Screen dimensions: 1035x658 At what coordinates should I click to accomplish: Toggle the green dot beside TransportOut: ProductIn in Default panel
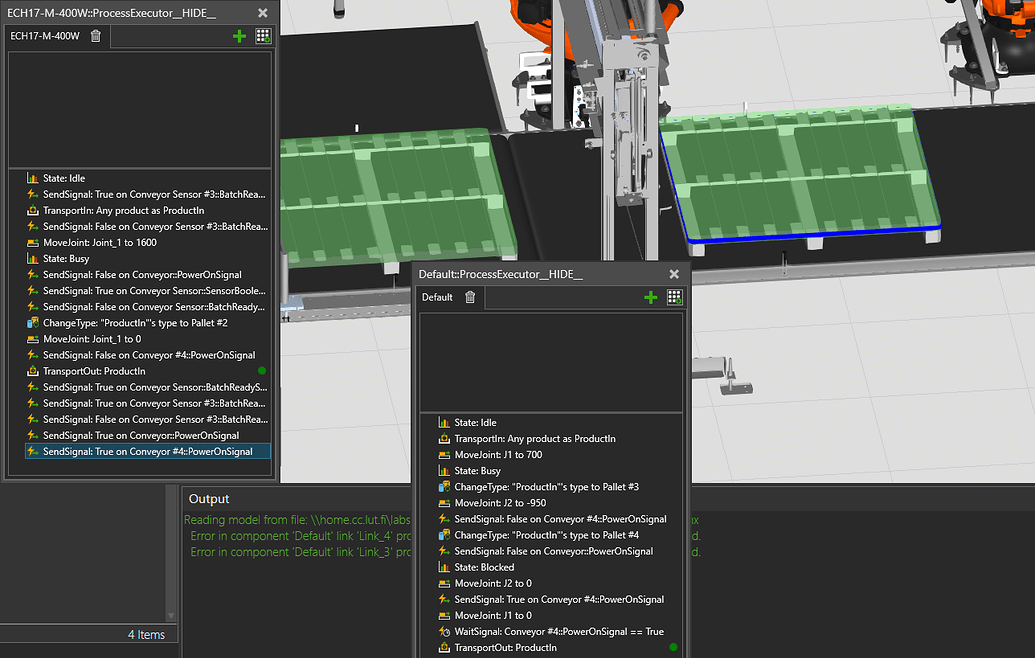[672, 647]
